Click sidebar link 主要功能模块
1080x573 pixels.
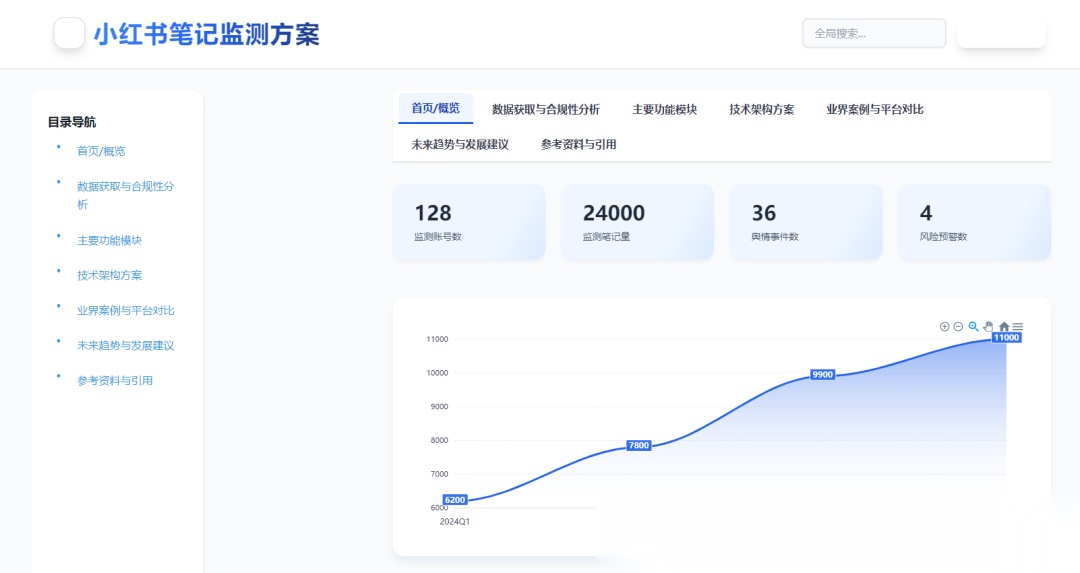pos(110,240)
